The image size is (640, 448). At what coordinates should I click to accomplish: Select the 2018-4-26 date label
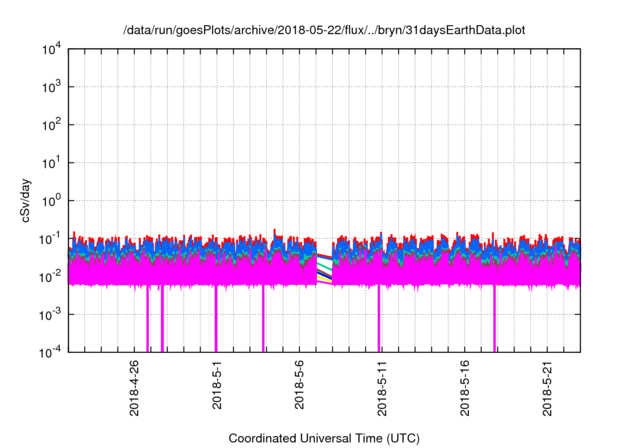(x=134, y=388)
